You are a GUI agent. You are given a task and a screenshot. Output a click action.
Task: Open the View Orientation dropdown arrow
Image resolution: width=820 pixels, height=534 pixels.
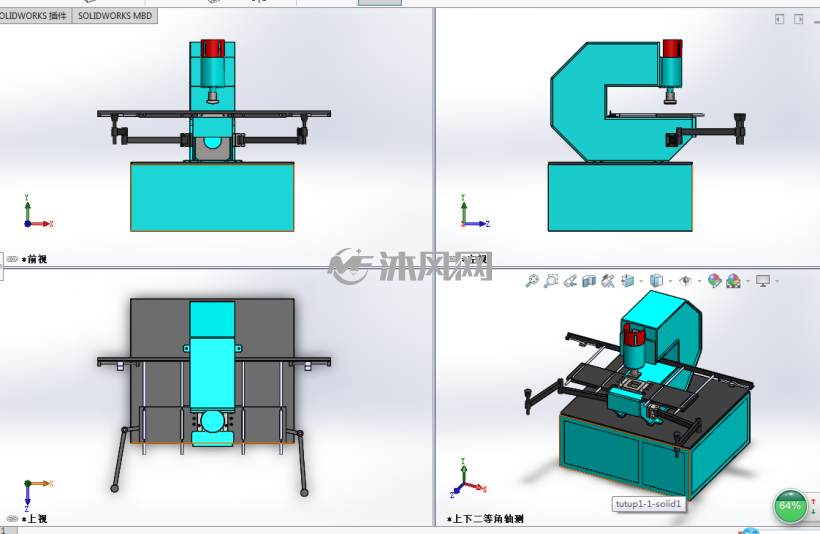[x=641, y=281]
